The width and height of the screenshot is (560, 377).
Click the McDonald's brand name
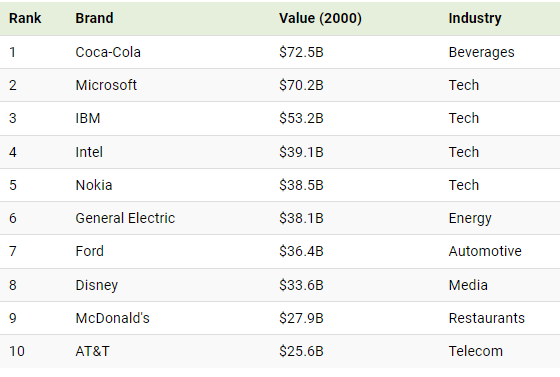112,318
